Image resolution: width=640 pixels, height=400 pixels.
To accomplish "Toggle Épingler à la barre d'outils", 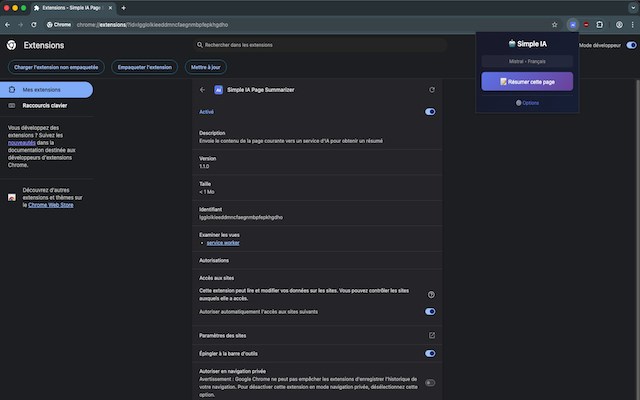I will (430, 353).
